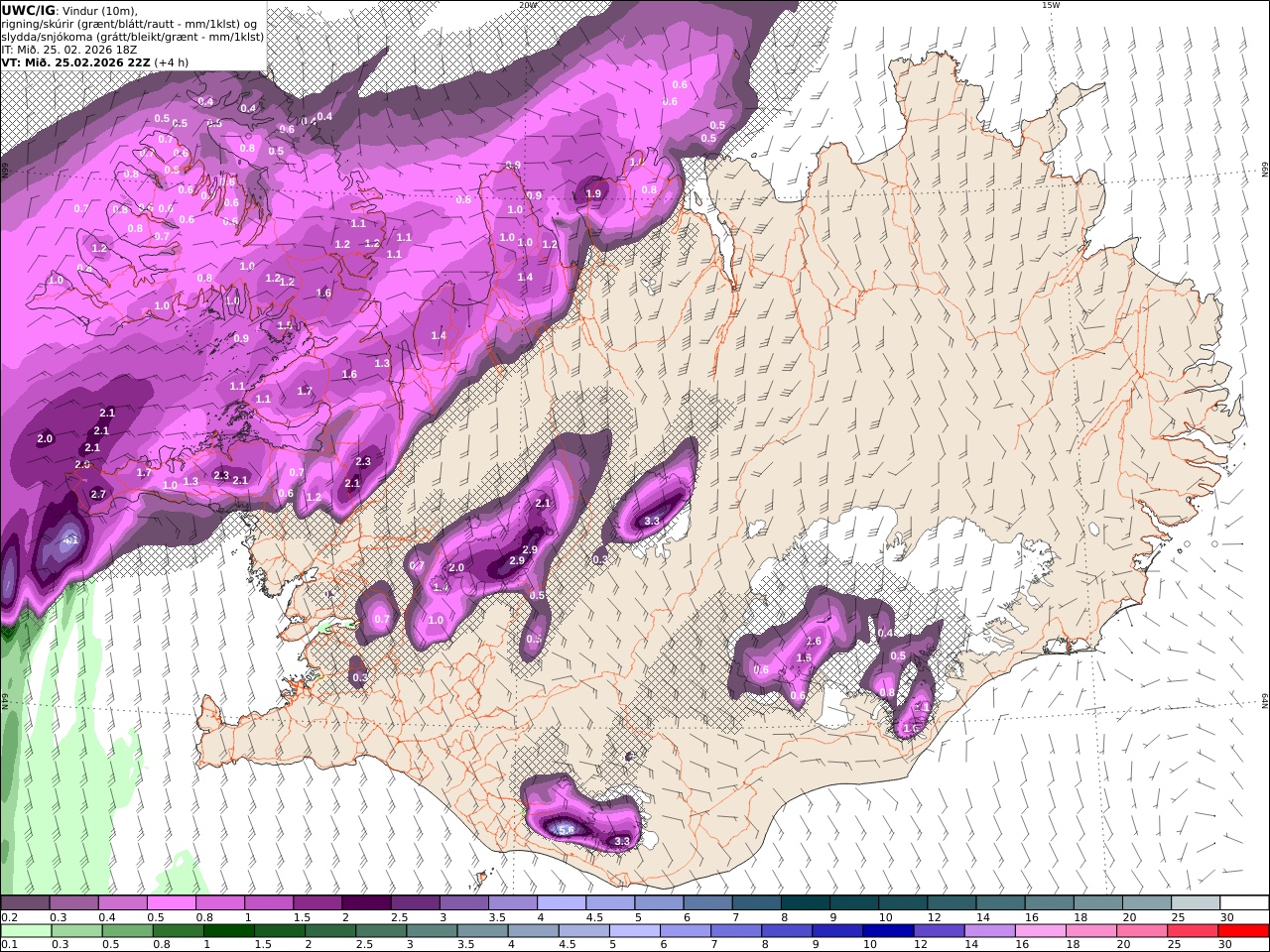Click the 'Vindur (10m)' heading text
The height and width of the screenshot is (952, 1270).
[100, 10]
